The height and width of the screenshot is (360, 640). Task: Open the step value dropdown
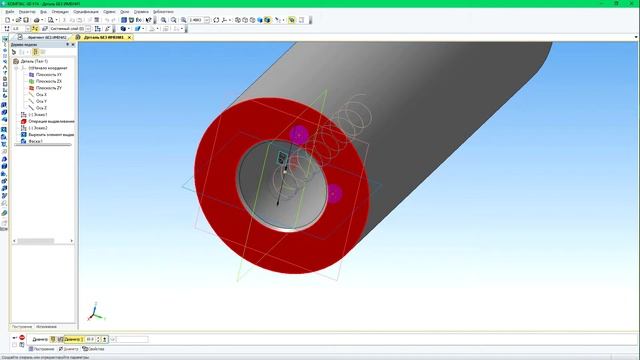pyautogui.click(x=28, y=29)
